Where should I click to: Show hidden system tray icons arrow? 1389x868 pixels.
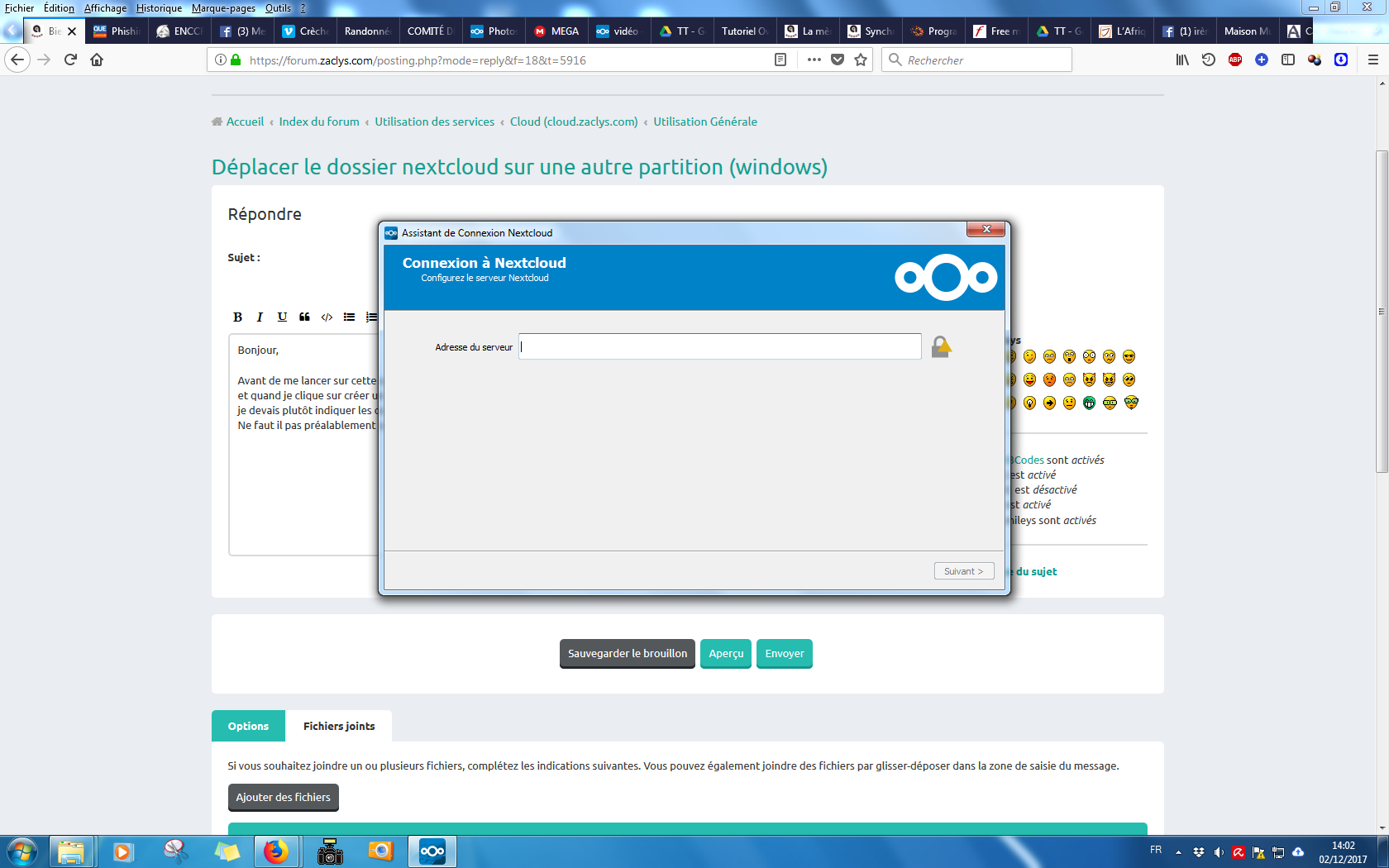[x=1178, y=851]
